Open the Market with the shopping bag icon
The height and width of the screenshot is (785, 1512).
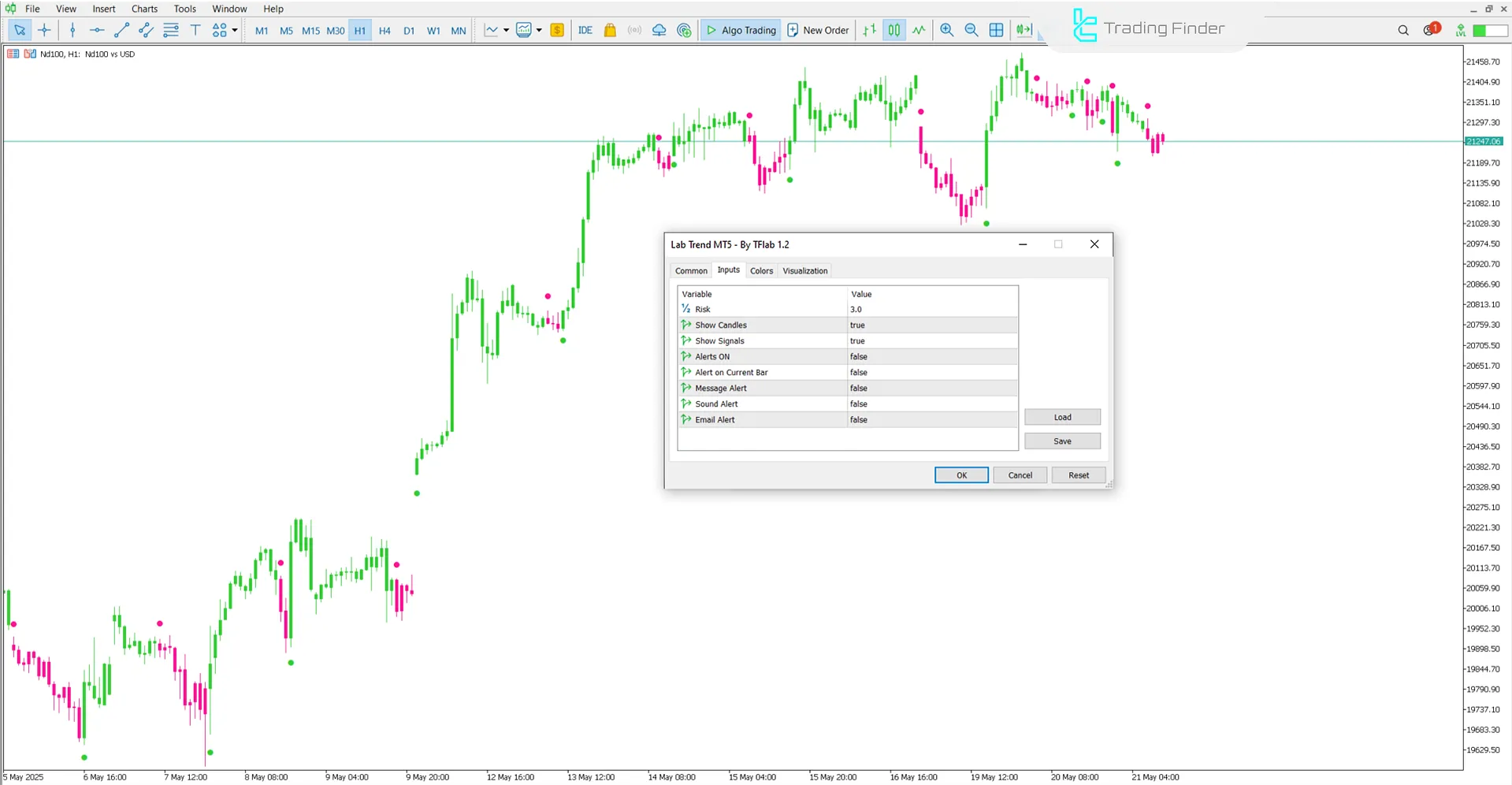(610, 30)
